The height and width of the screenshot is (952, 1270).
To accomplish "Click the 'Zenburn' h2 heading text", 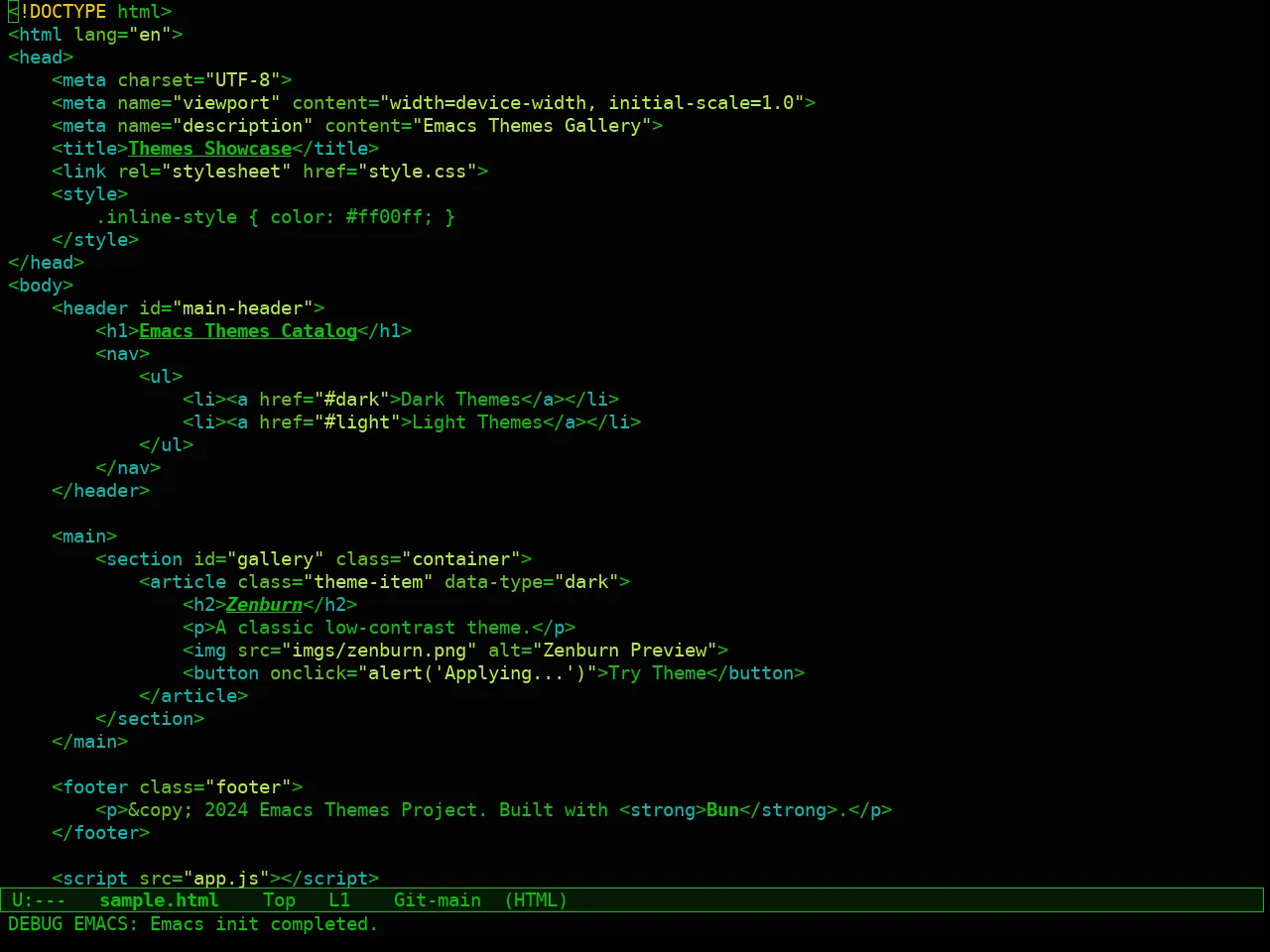I will 264,605.
